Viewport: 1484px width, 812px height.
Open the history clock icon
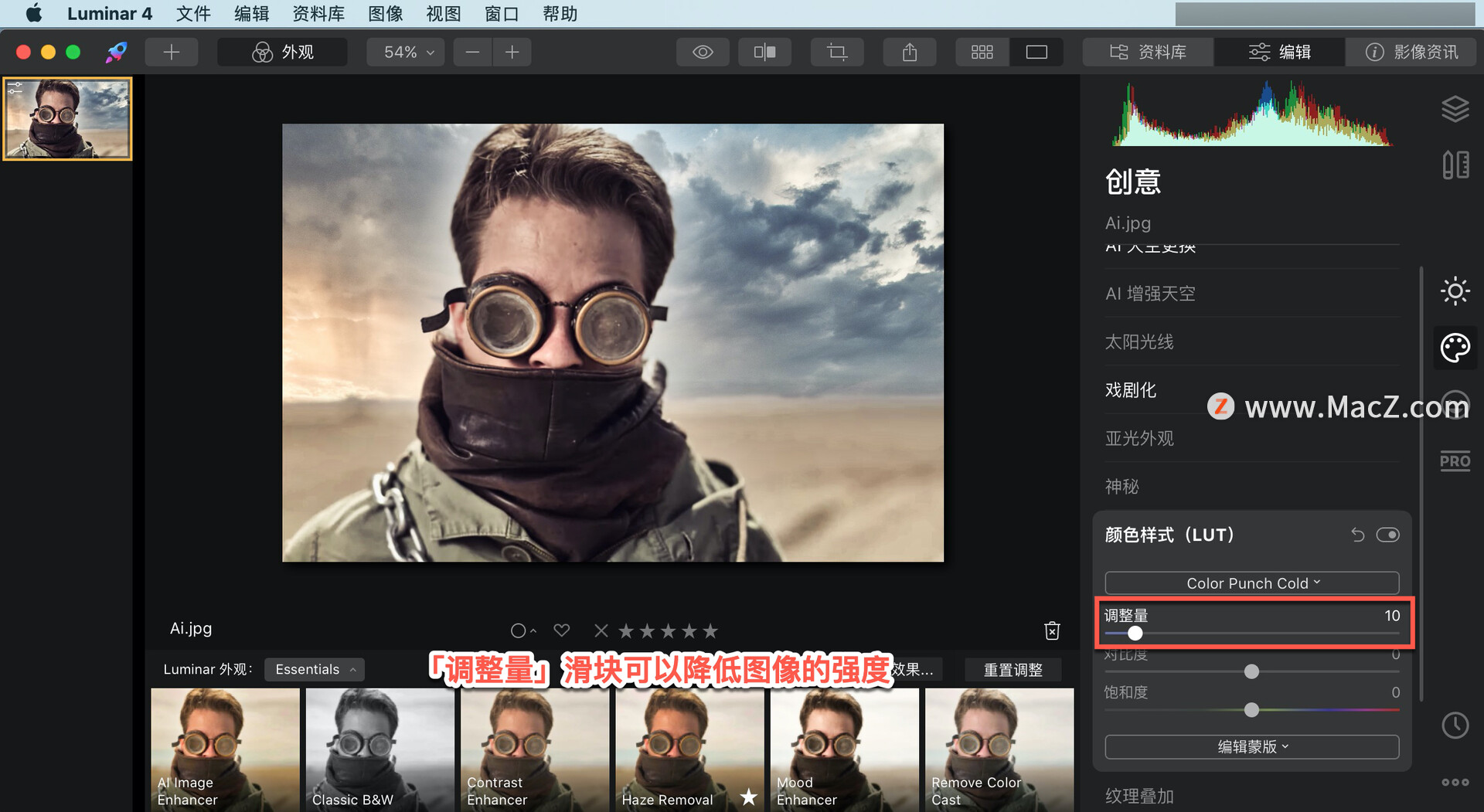click(x=1455, y=725)
